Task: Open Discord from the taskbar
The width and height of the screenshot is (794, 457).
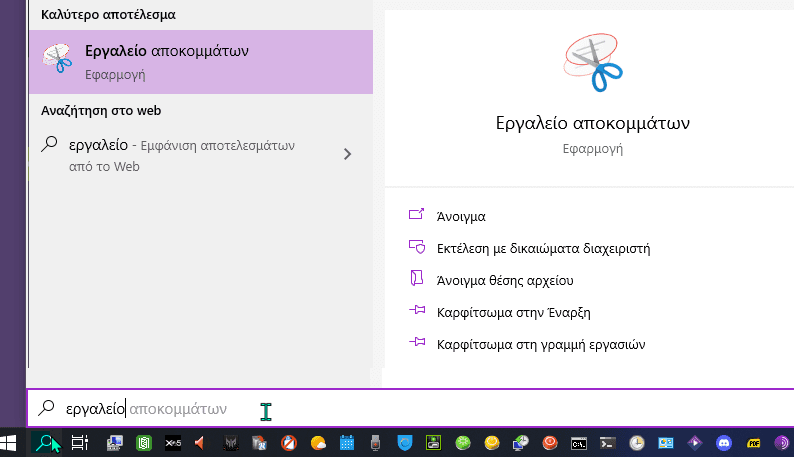Action: point(724,443)
